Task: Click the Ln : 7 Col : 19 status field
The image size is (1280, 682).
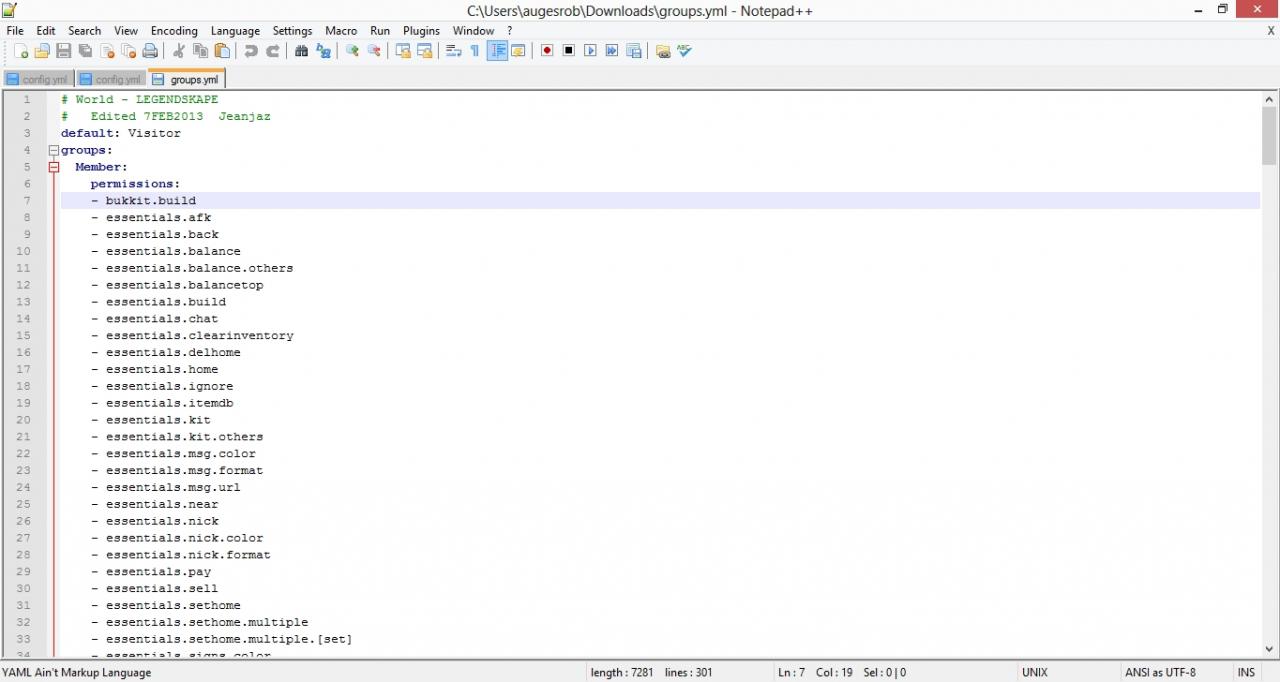Action: click(842, 672)
